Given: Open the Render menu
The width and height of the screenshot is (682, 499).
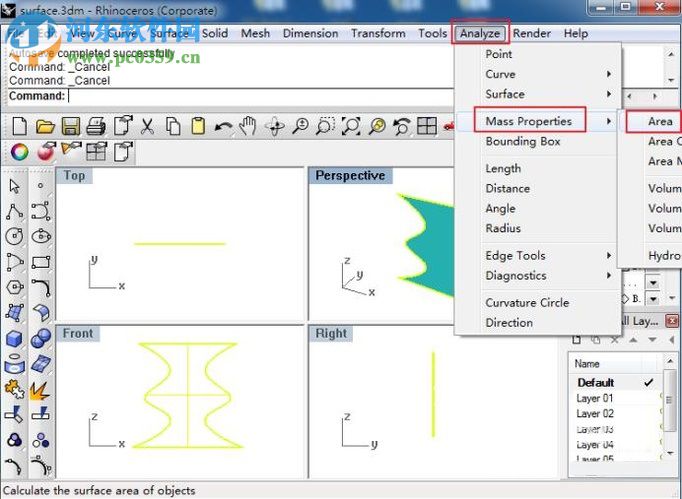Looking at the screenshot, I should (532, 33).
